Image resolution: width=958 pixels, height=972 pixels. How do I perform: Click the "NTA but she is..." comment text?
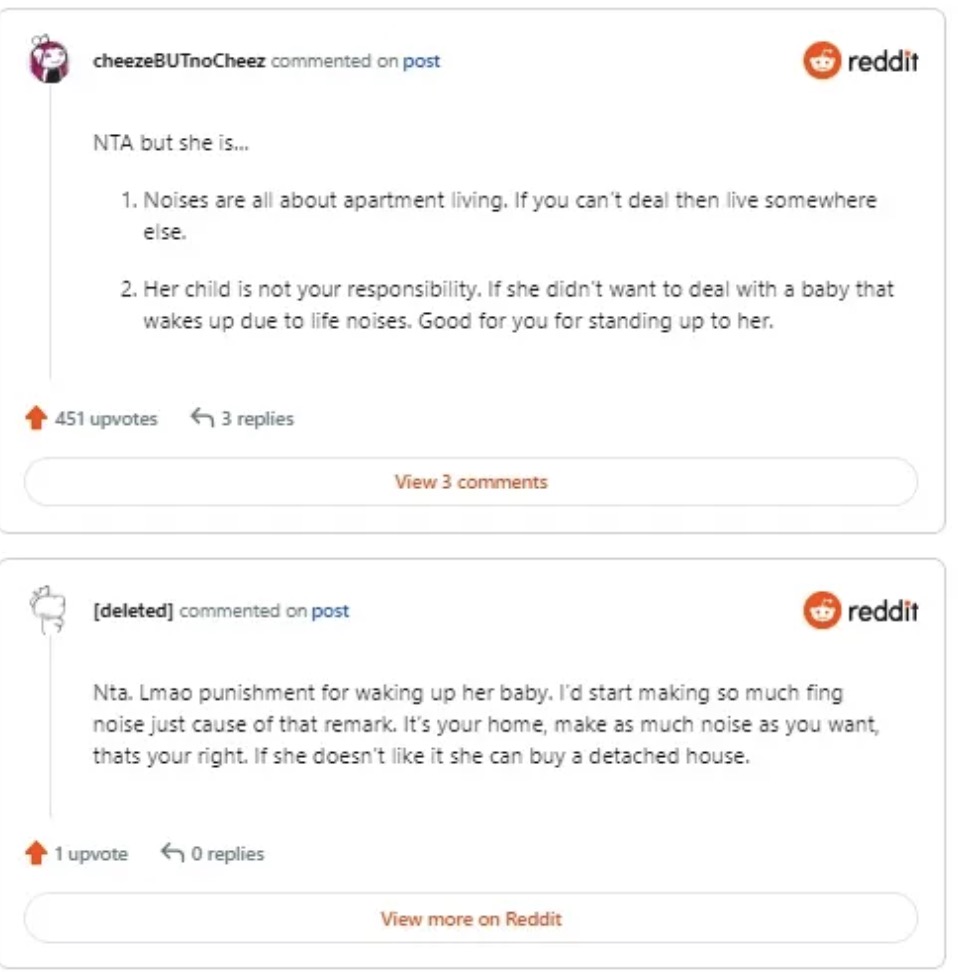(171, 142)
